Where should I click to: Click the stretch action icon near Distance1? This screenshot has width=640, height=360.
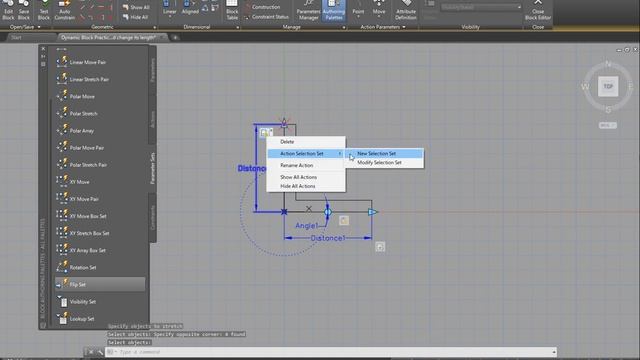click(x=380, y=247)
